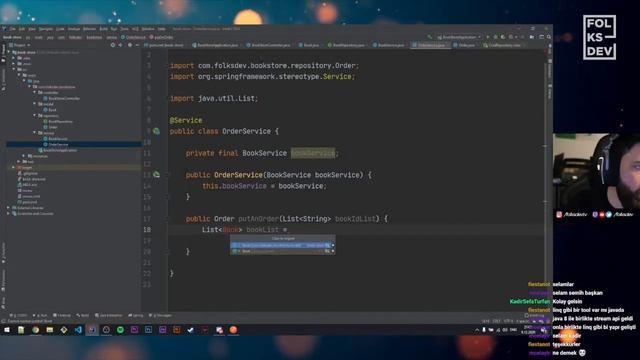Select the target folder
The height and width of the screenshot is (360, 640).
tap(25, 167)
